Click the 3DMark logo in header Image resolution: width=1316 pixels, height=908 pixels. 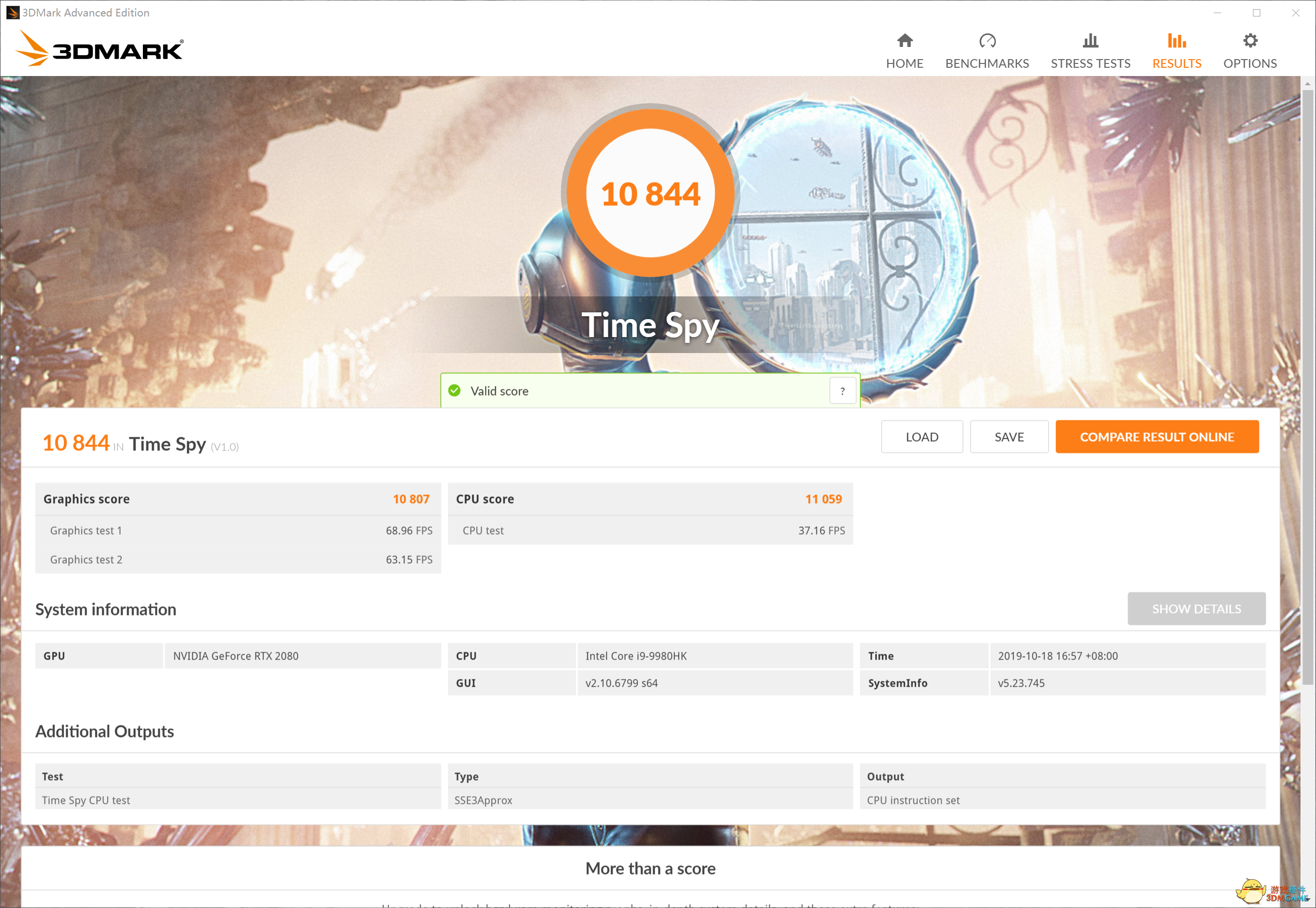100,48
